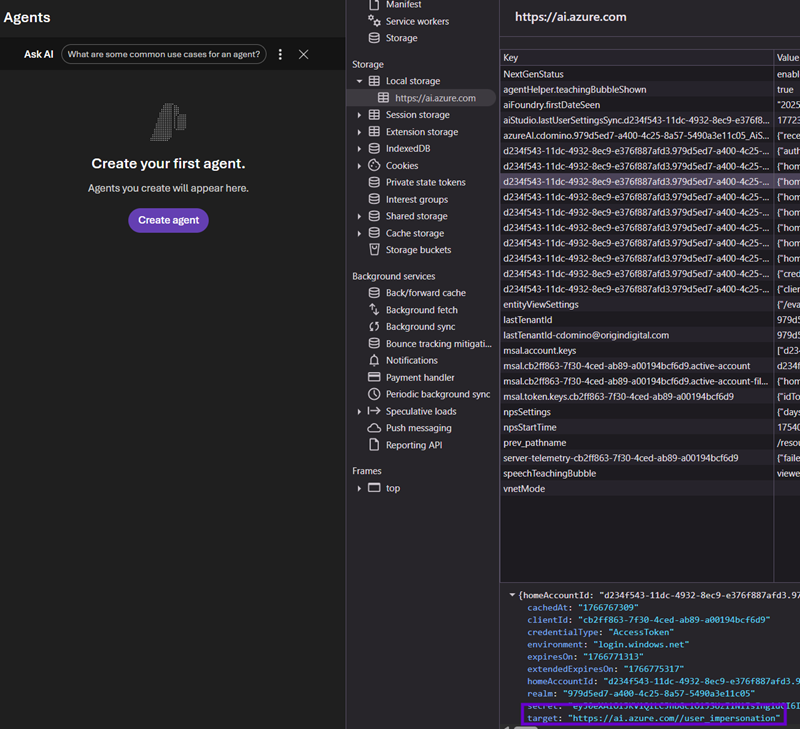Expand the Speculative loads node
The width and height of the screenshot is (800, 729).
tap(359, 412)
